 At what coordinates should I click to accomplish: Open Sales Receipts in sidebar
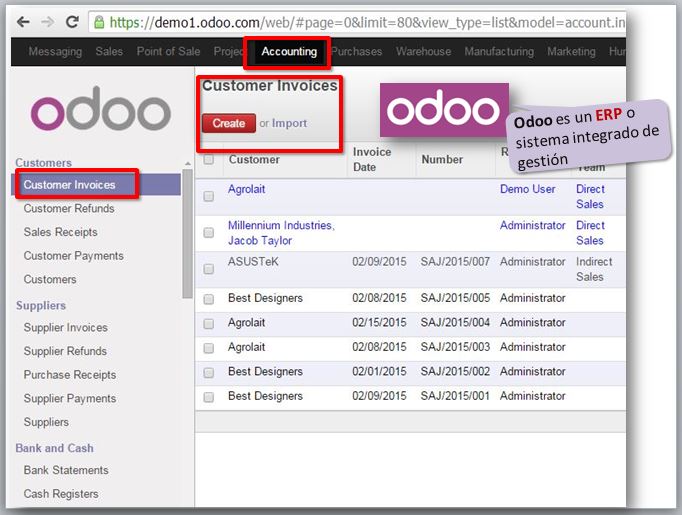(x=60, y=232)
